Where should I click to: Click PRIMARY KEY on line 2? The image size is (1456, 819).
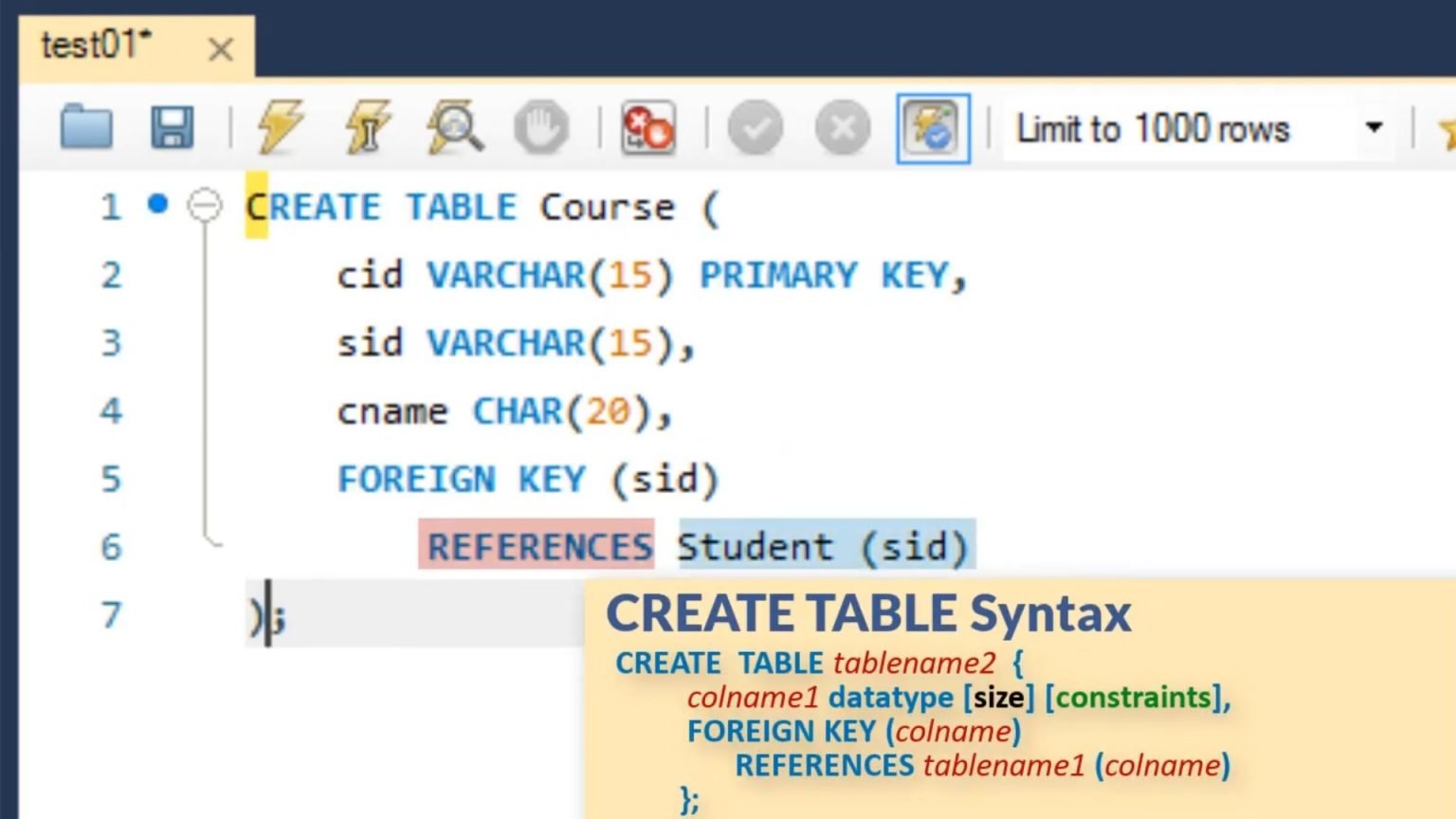(824, 275)
